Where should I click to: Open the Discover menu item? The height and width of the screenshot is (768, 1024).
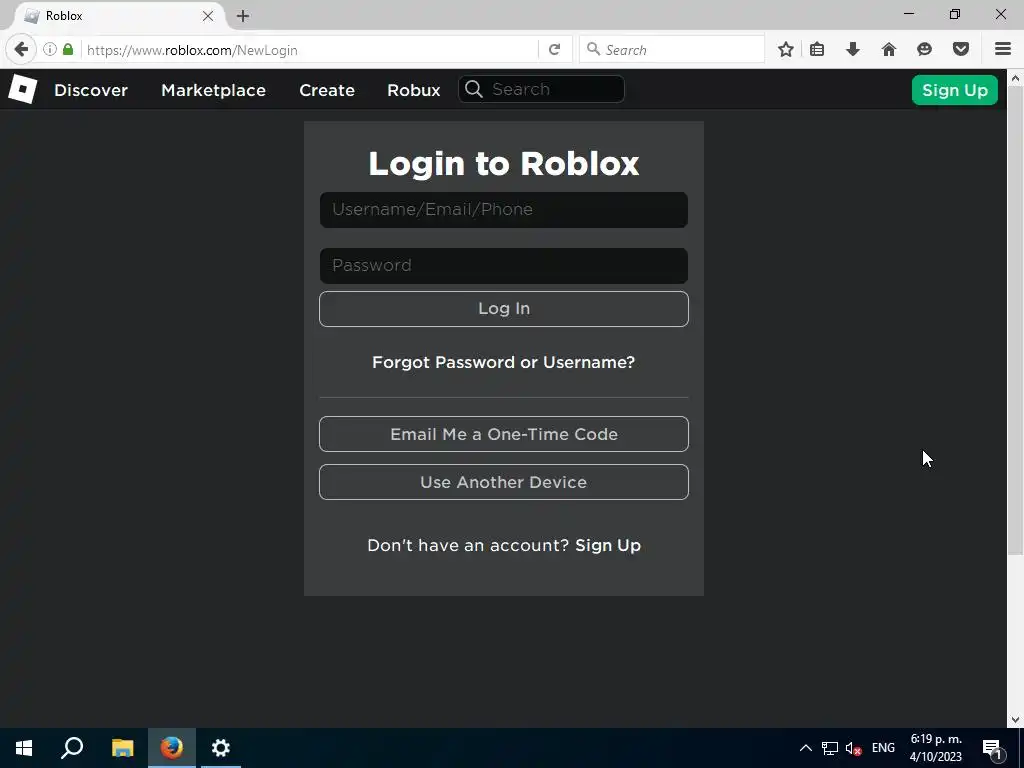coord(91,90)
